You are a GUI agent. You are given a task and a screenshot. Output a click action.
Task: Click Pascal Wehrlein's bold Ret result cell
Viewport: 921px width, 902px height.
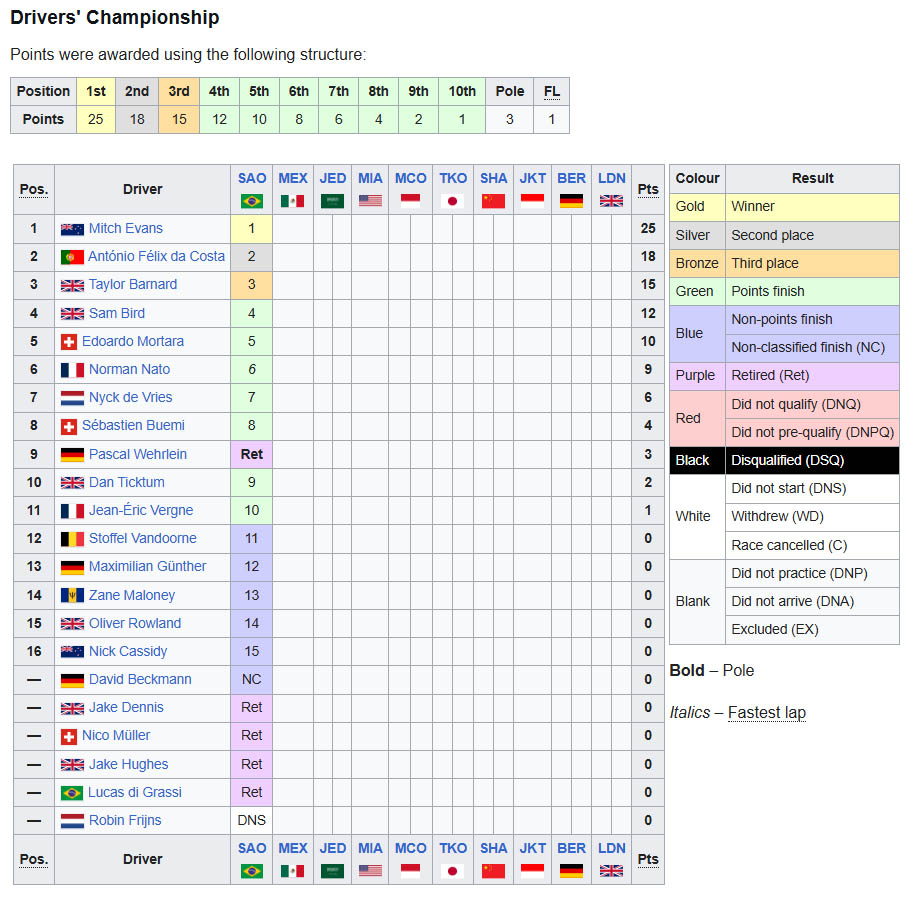pos(251,455)
